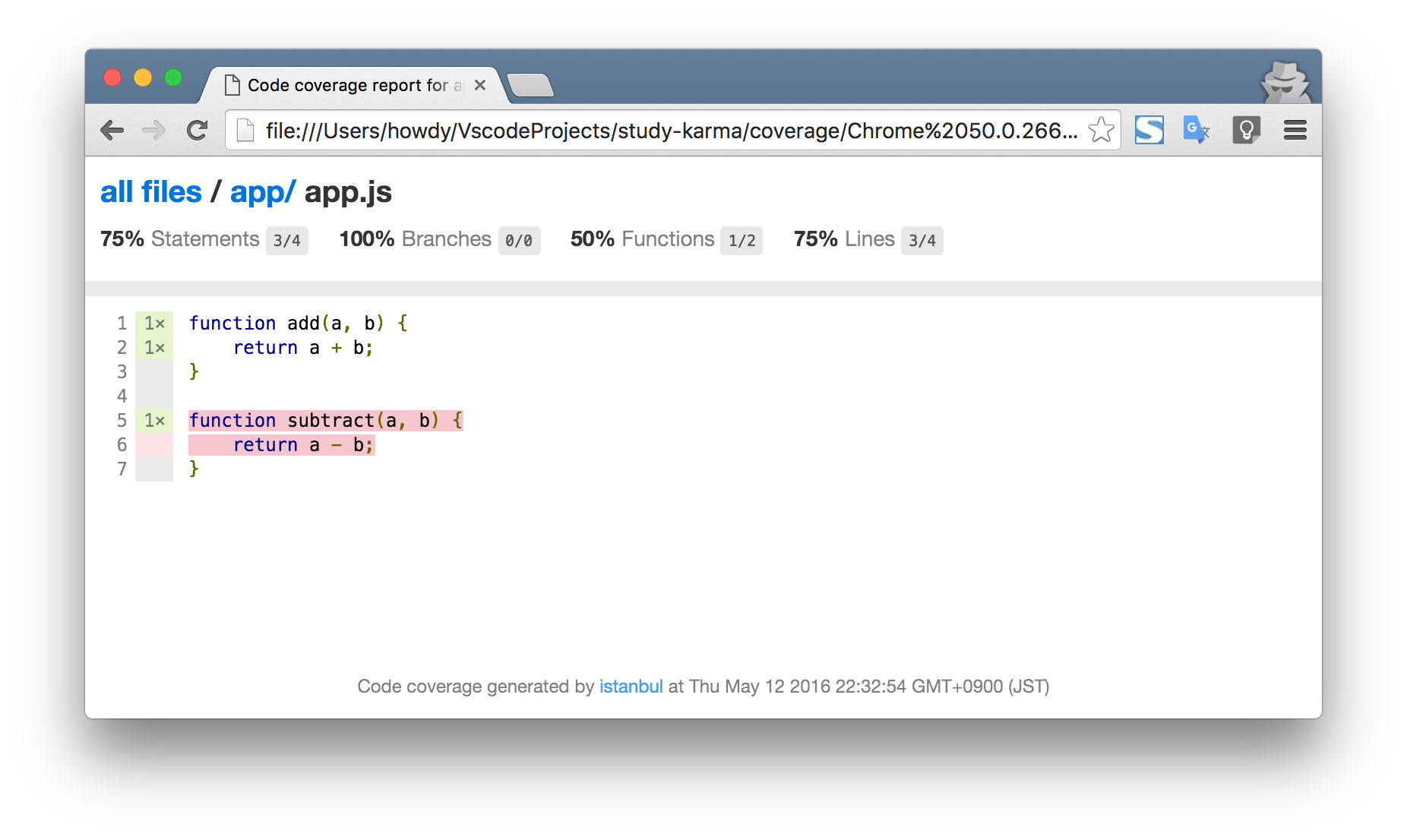Select the Code coverage report tab
The width and height of the screenshot is (1407, 840).
342,85
